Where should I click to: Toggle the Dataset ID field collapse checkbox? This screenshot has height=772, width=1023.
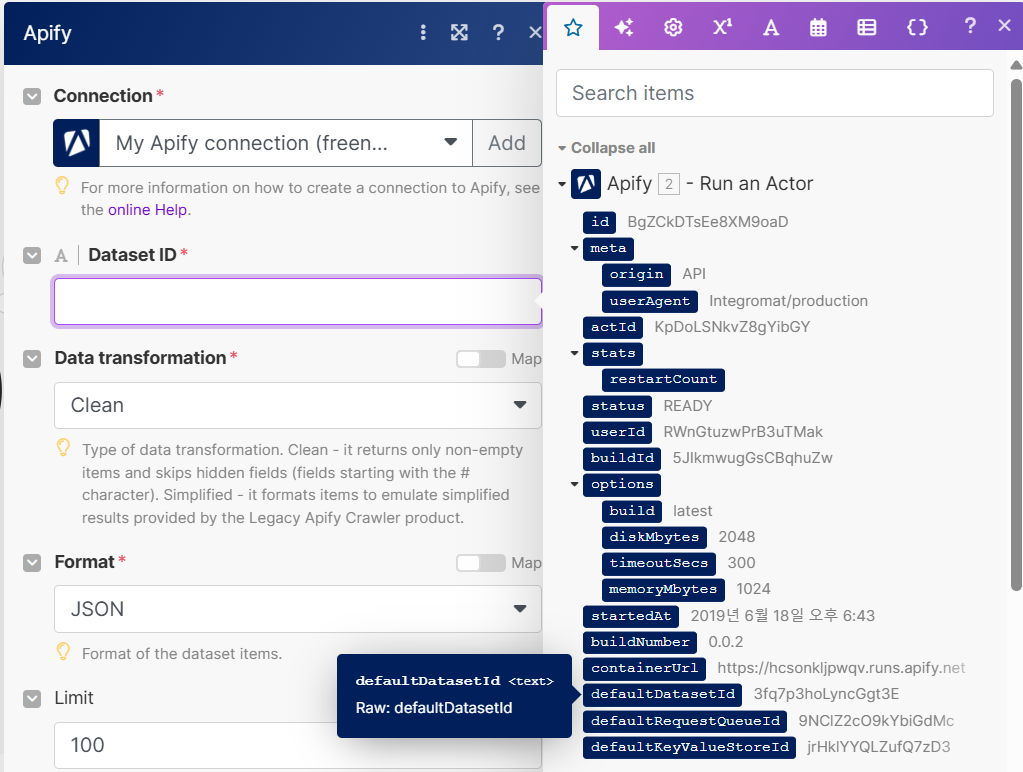pos(32,255)
